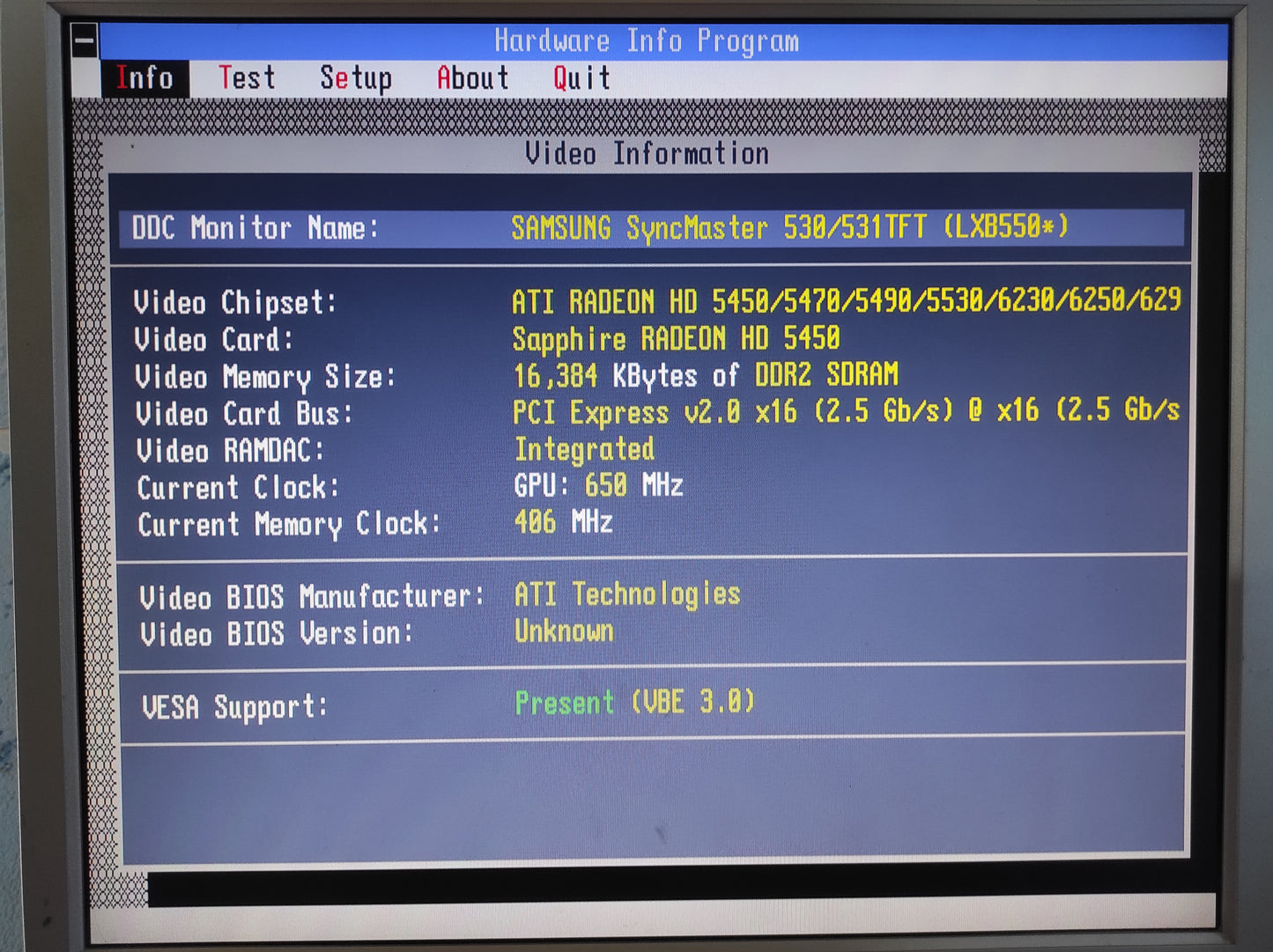The width and height of the screenshot is (1273, 952).
Task: Open the About menu
Action: click(x=473, y=78)
